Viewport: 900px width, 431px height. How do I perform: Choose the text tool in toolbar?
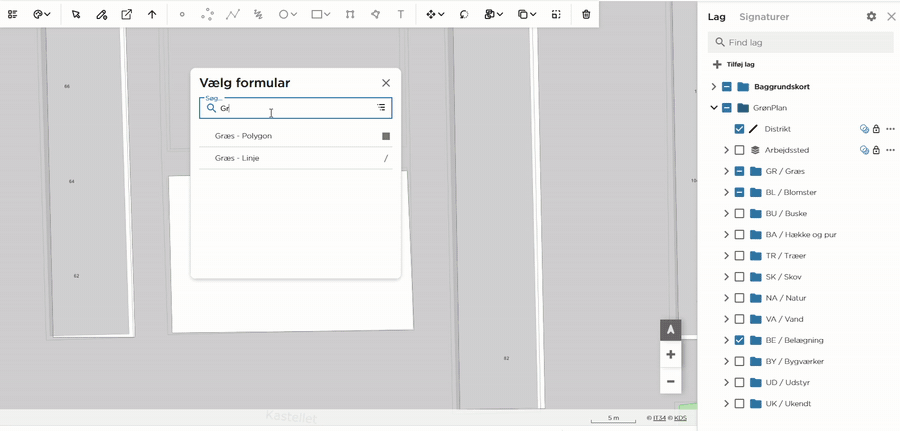(x=401, y=15)
